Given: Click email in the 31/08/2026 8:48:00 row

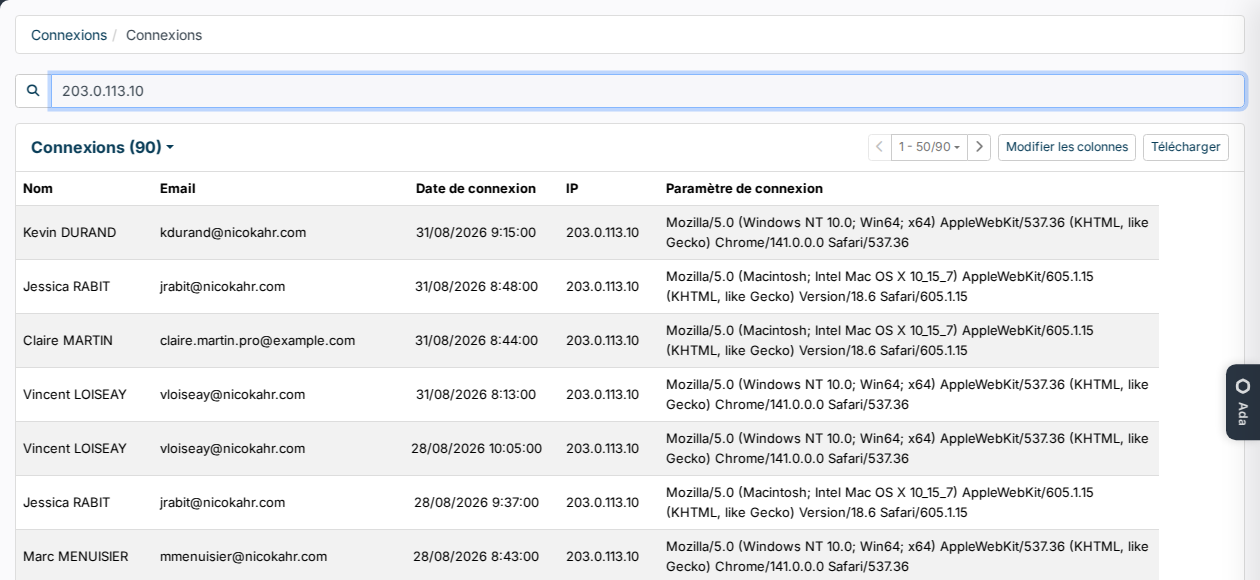Looking at the screenshot, I should tap(223, 286).
